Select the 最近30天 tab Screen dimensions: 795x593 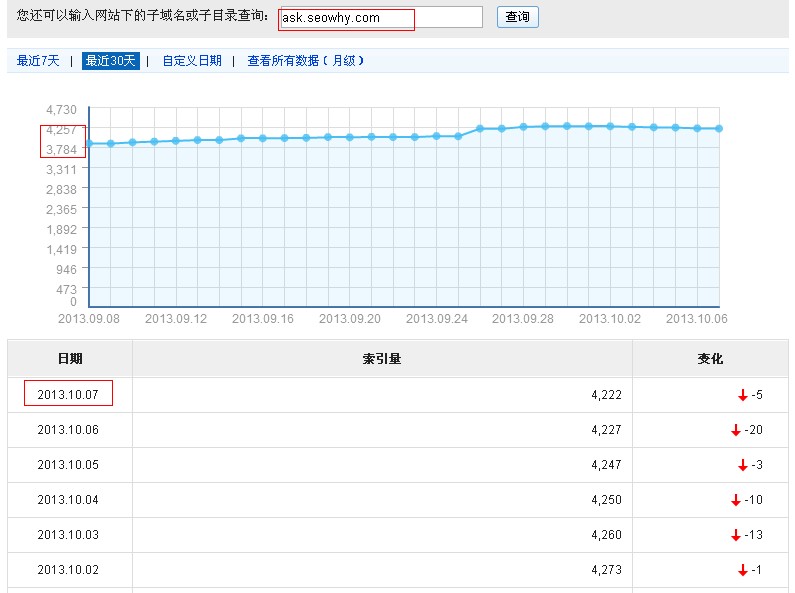(110, 61)
